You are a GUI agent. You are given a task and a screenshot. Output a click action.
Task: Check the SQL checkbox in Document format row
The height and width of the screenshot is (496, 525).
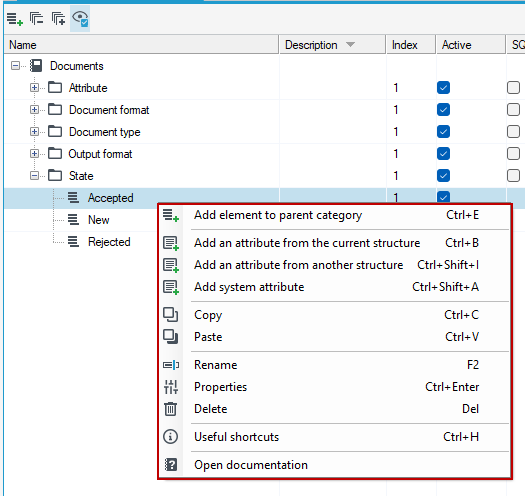tap(513, 110)
